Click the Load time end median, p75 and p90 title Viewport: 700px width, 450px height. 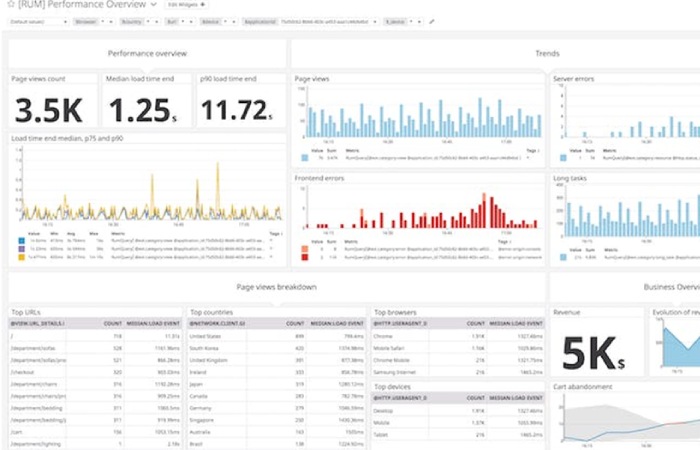tap(67, 138)
